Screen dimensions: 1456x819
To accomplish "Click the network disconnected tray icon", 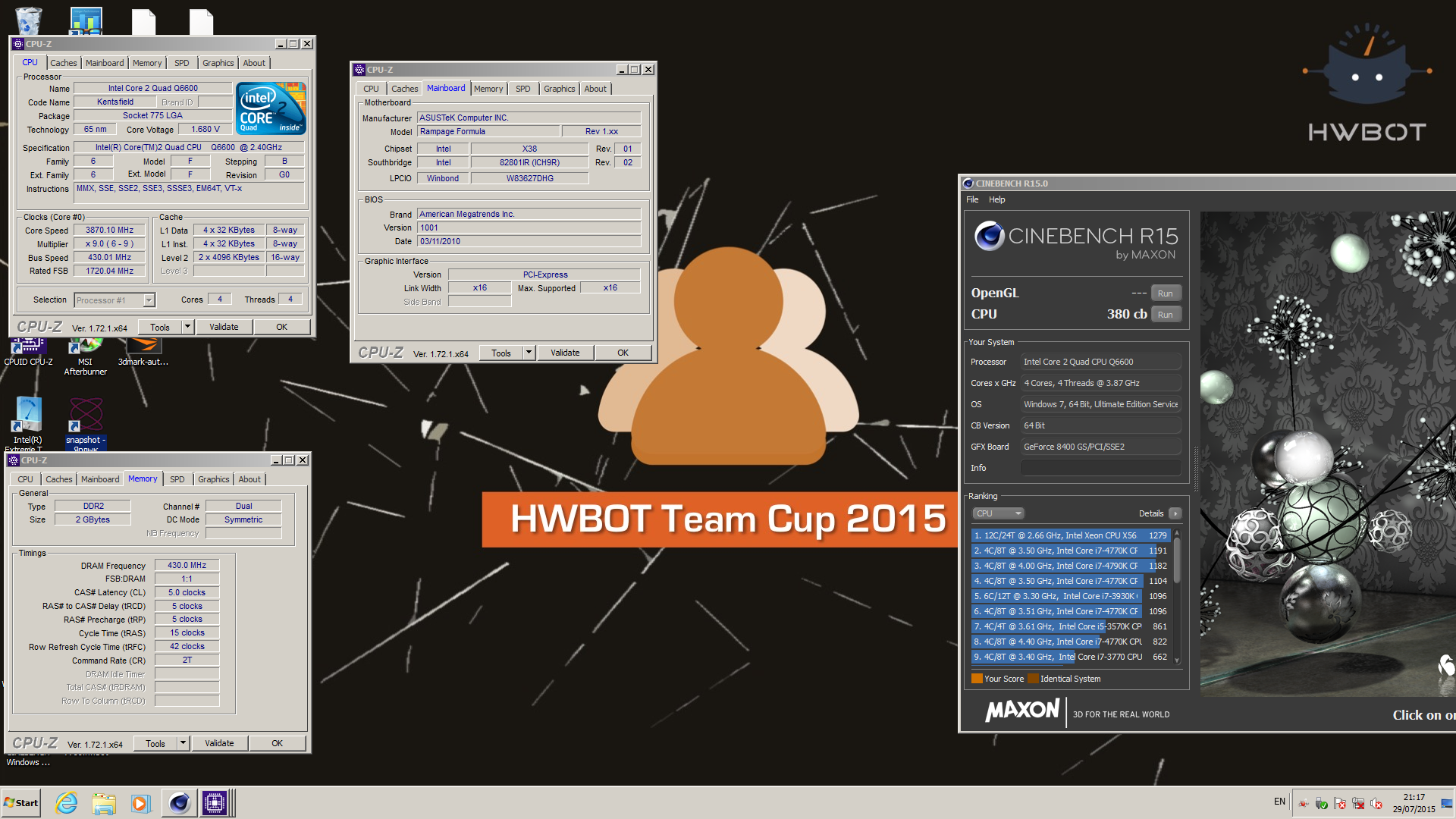I will coord(1358,803).
